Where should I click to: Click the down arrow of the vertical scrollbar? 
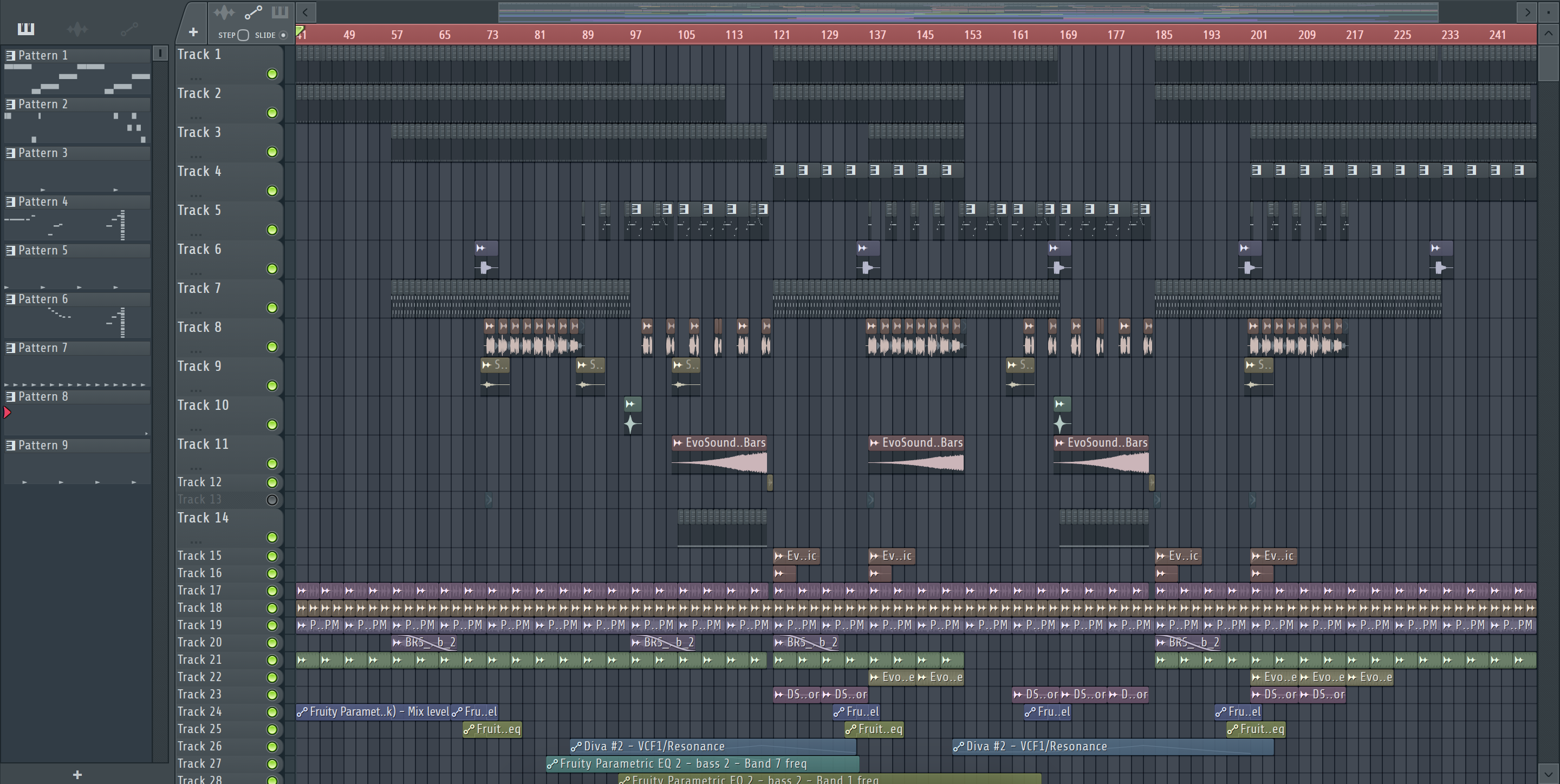1549,774
